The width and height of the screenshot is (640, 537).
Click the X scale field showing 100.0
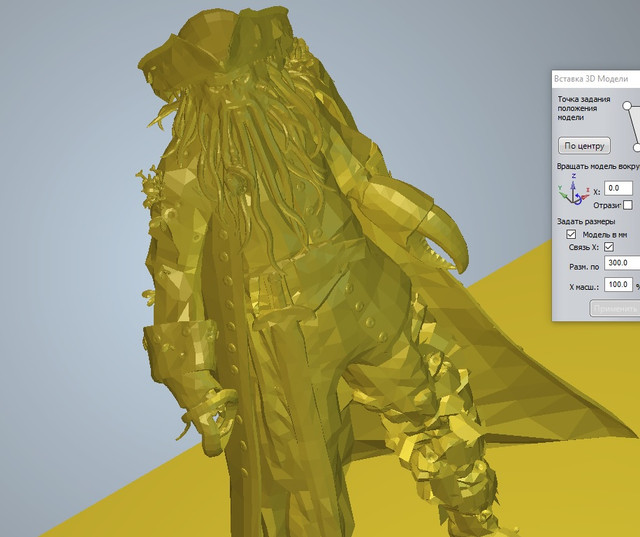click(618, 284)
